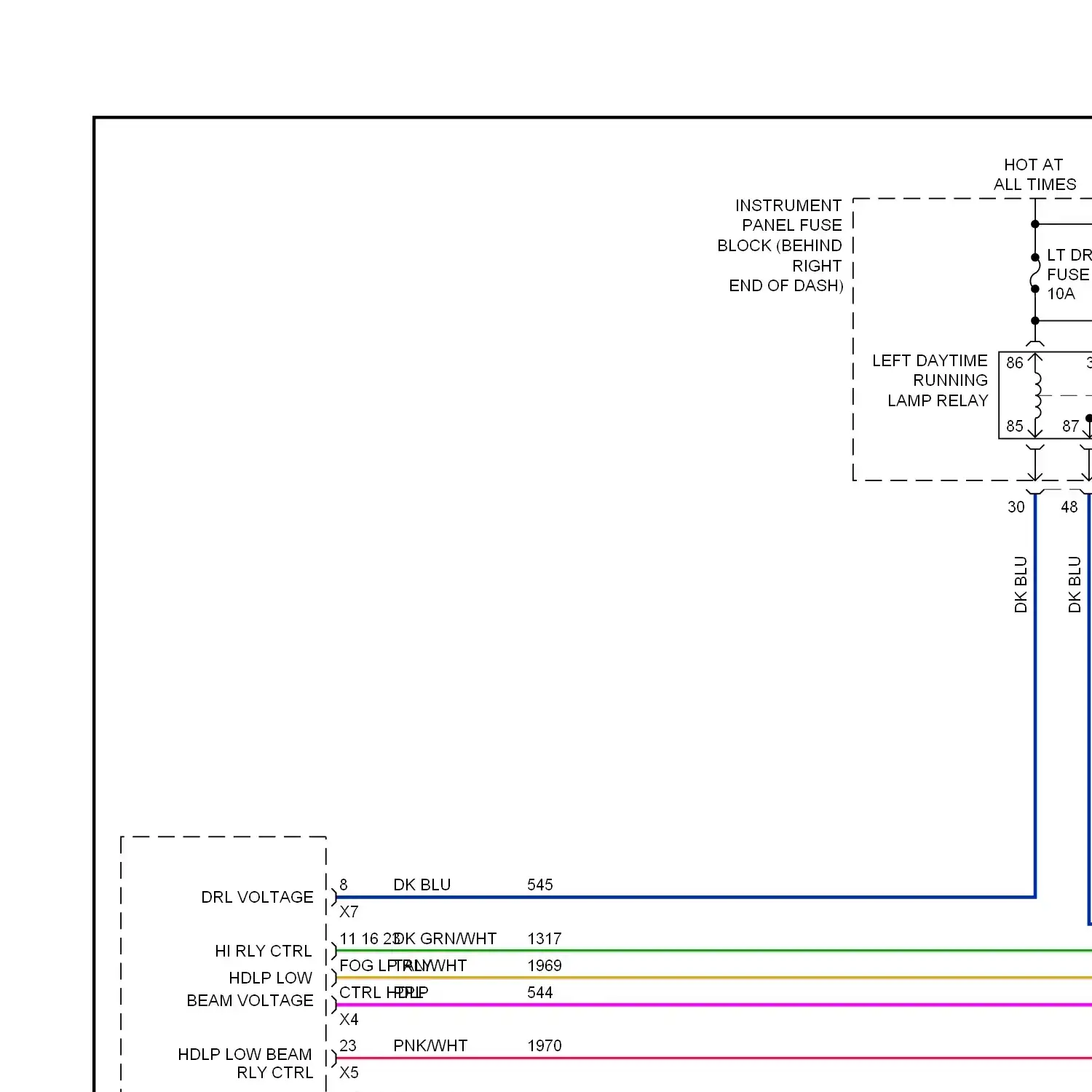Click pin 23 on PNK/WHT wire
Screen dimensions: 1092x1092
pyautogui.click(x=348, y=1045)
